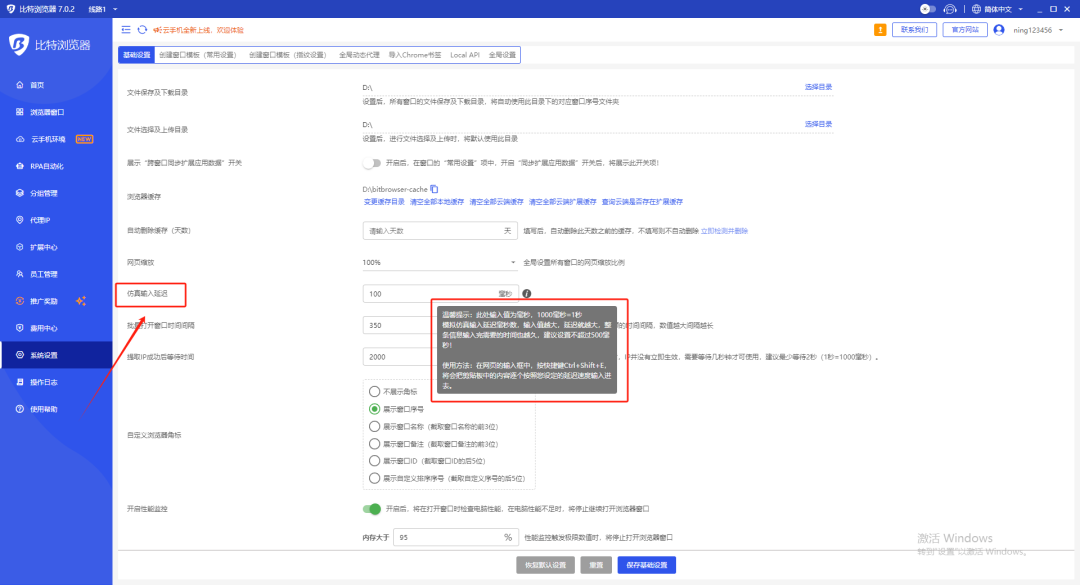Copy the bitbrowser-cache path with the copy icon
Viewport: 1080px width, 585px height.
[x=434, y=189]
